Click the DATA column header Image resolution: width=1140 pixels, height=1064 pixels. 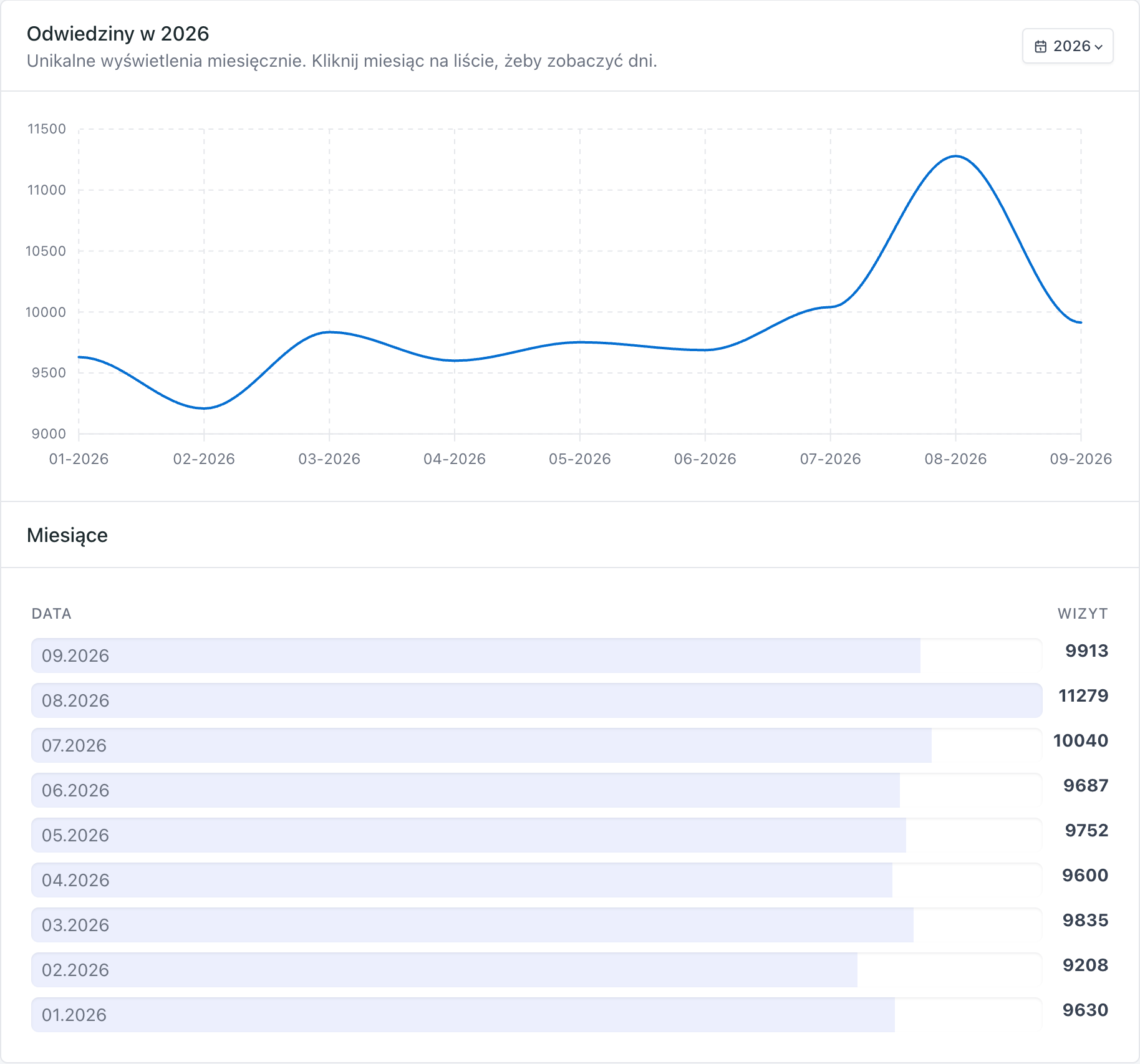[x=52, y=614]
